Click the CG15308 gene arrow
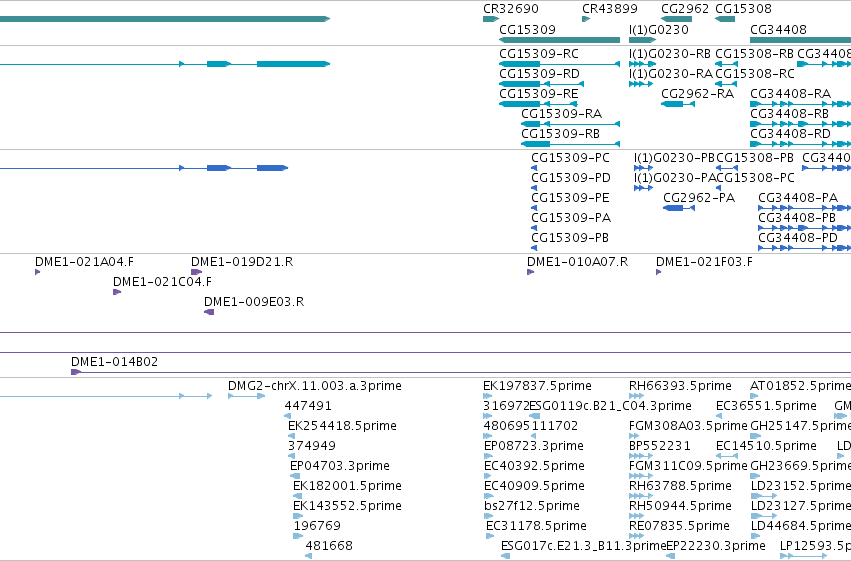 [x=725, y=19]
